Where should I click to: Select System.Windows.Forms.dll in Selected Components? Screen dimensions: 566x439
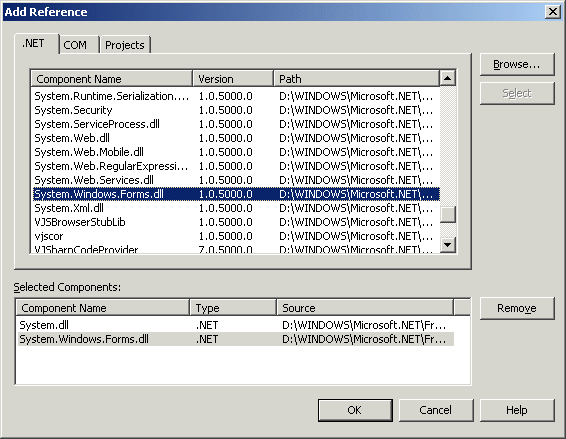[235, 339]
